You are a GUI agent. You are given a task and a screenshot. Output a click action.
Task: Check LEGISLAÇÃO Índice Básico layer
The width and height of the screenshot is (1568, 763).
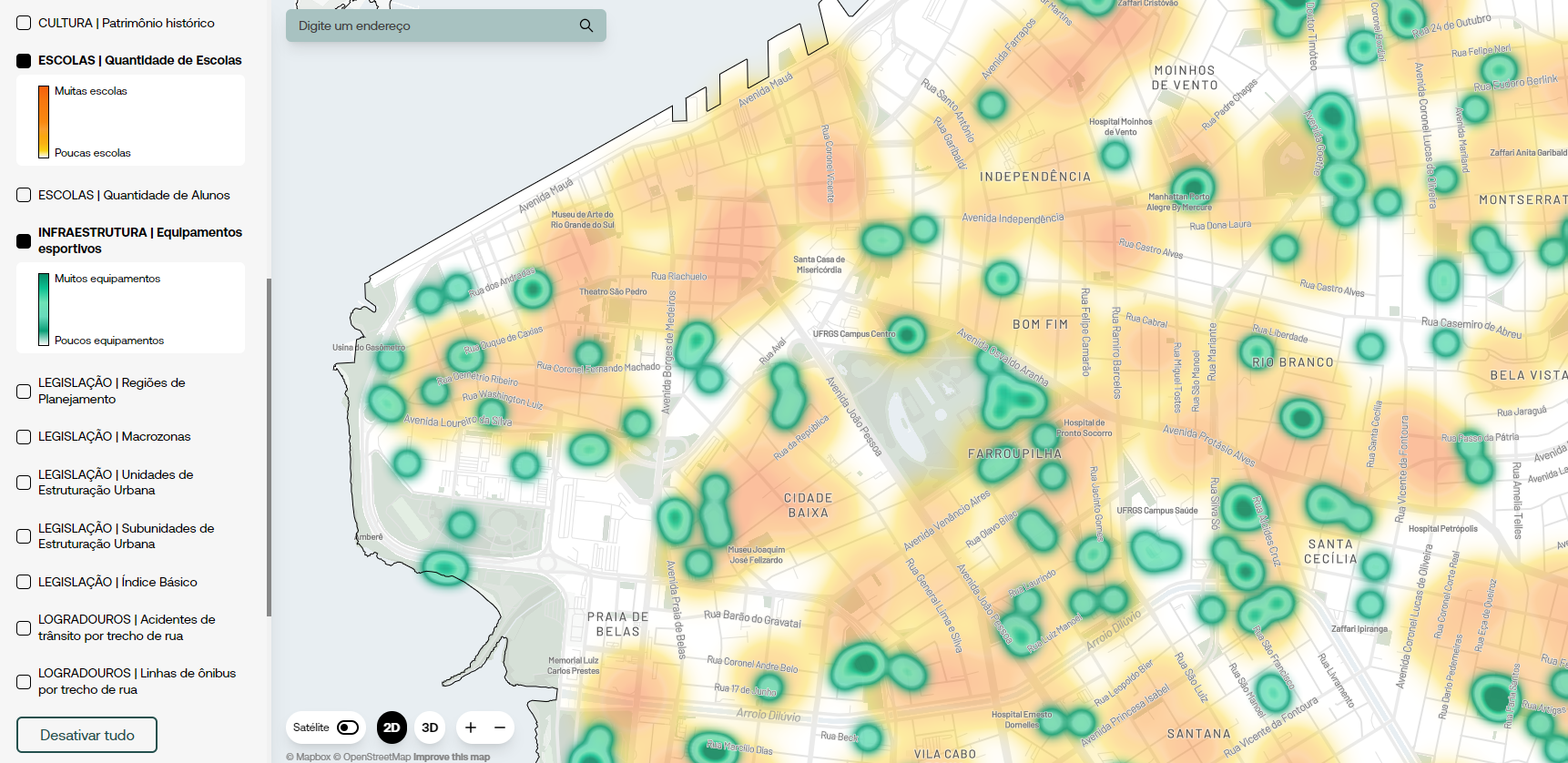coord(24,582)
